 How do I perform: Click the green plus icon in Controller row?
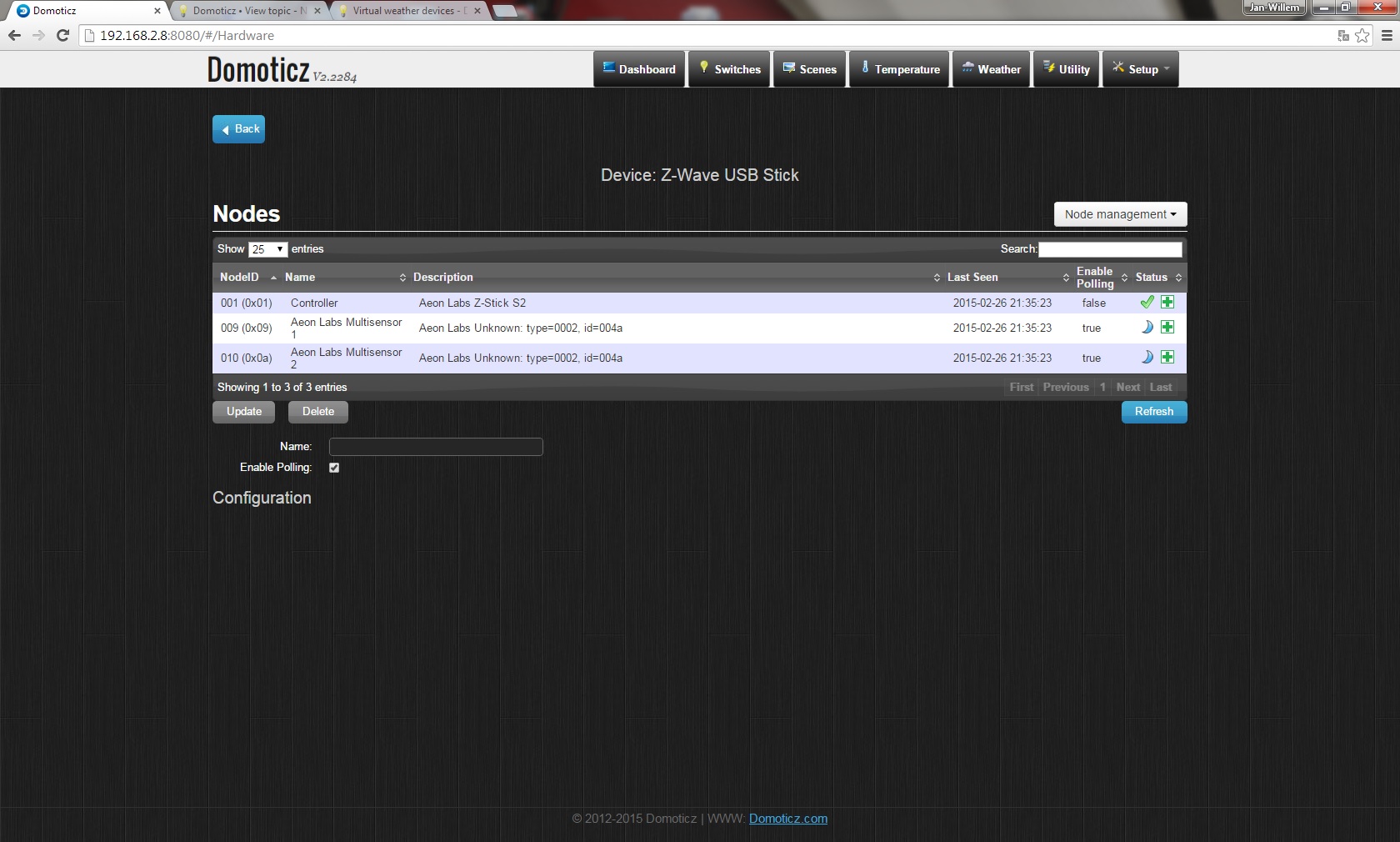coord(1167,302)
